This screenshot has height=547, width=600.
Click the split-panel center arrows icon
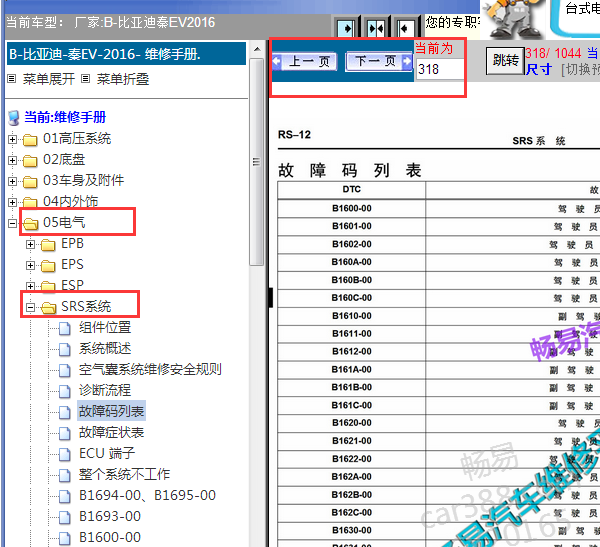point(376,28)
